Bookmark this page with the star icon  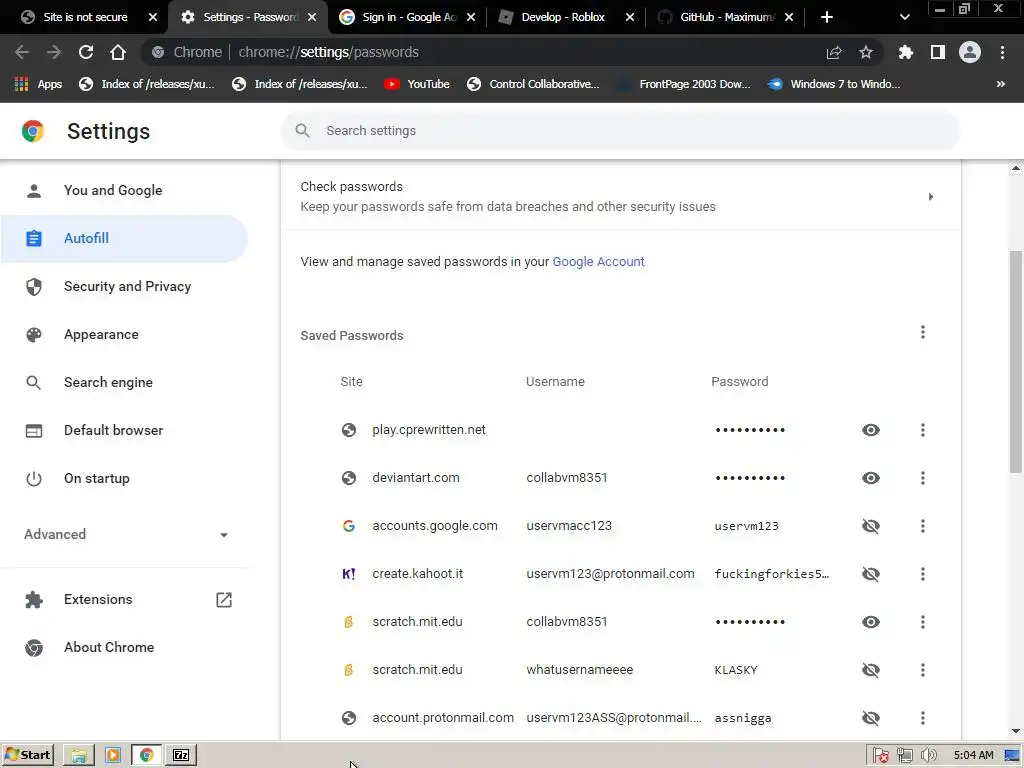click(866, 52)
